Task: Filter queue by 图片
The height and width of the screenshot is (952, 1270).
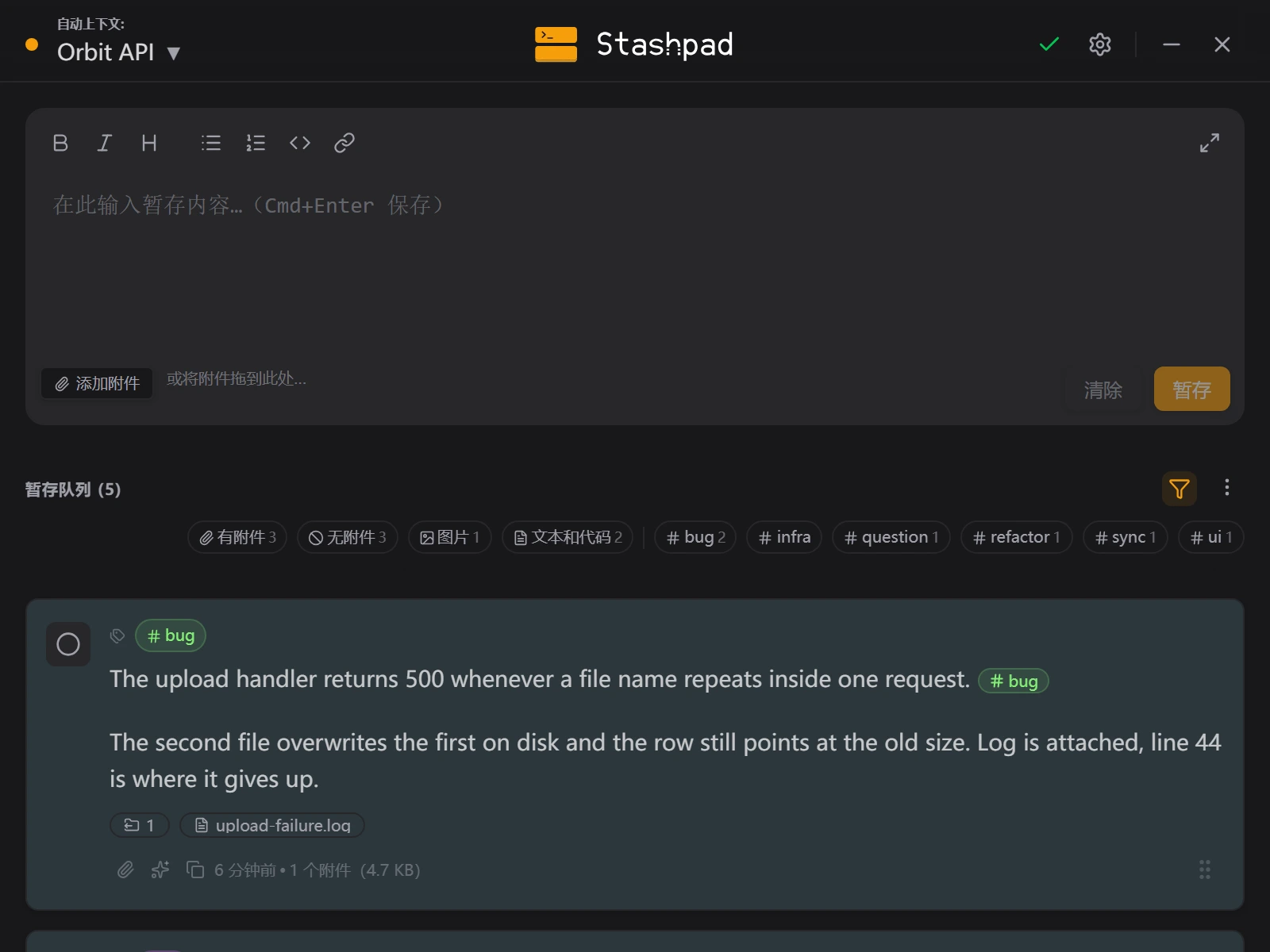Action: coord(450,537)
